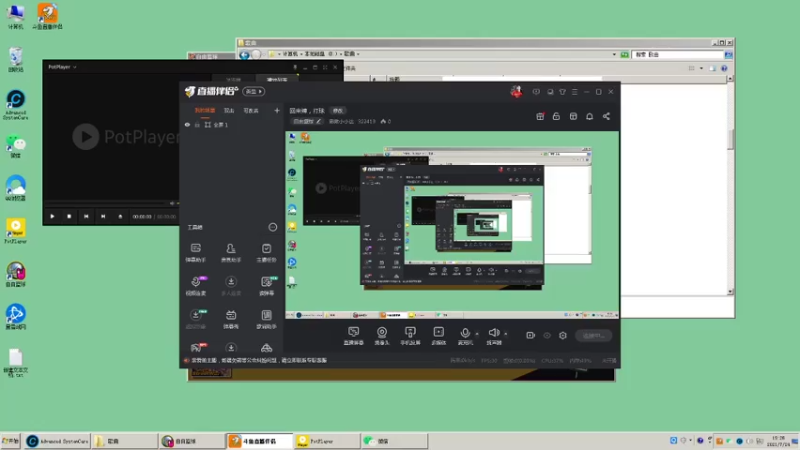Play video in PotPlayer
This screenshot has height=450, width=800.
52,216
